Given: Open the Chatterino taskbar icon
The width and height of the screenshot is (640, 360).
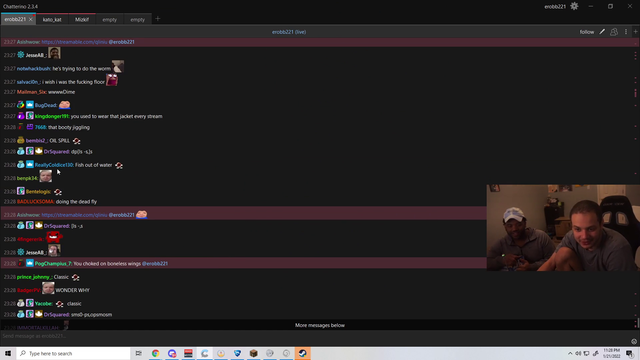Looking at the screenshot, I should 204,353.
